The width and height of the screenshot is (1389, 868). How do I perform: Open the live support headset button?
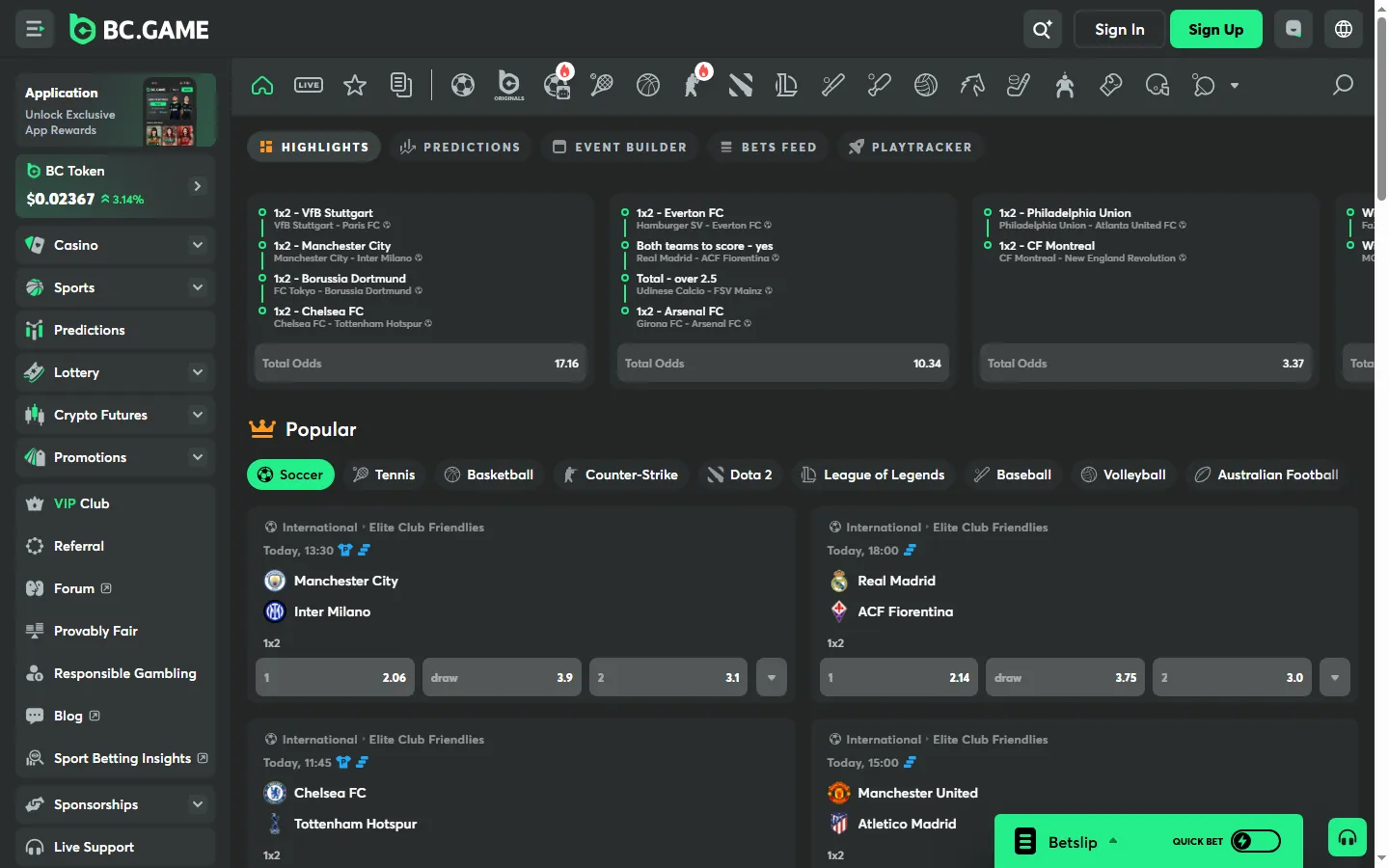pos(1348,837)
